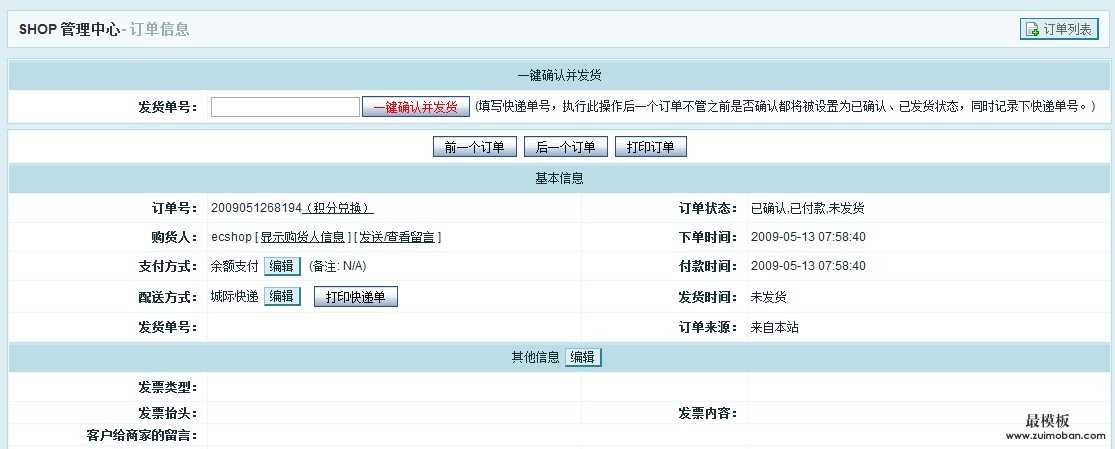Click the 打印快递单 button

[356, 297]
